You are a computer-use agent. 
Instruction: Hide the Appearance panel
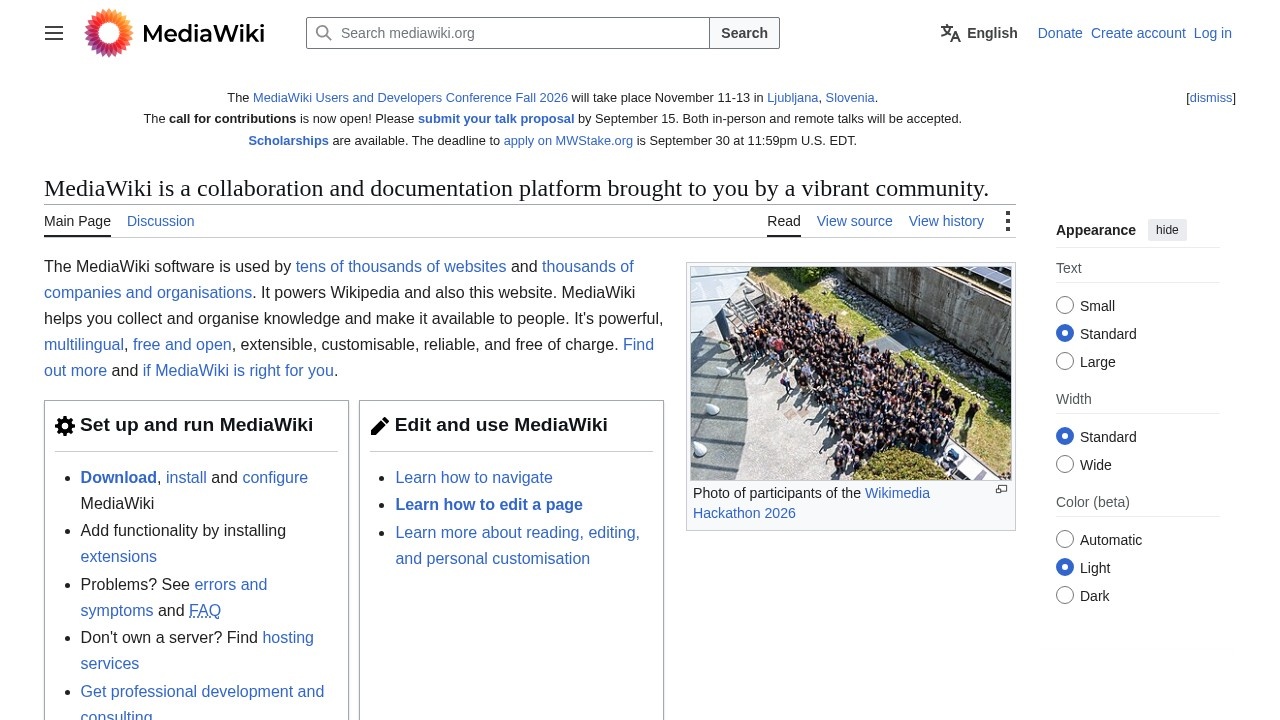1167,230
